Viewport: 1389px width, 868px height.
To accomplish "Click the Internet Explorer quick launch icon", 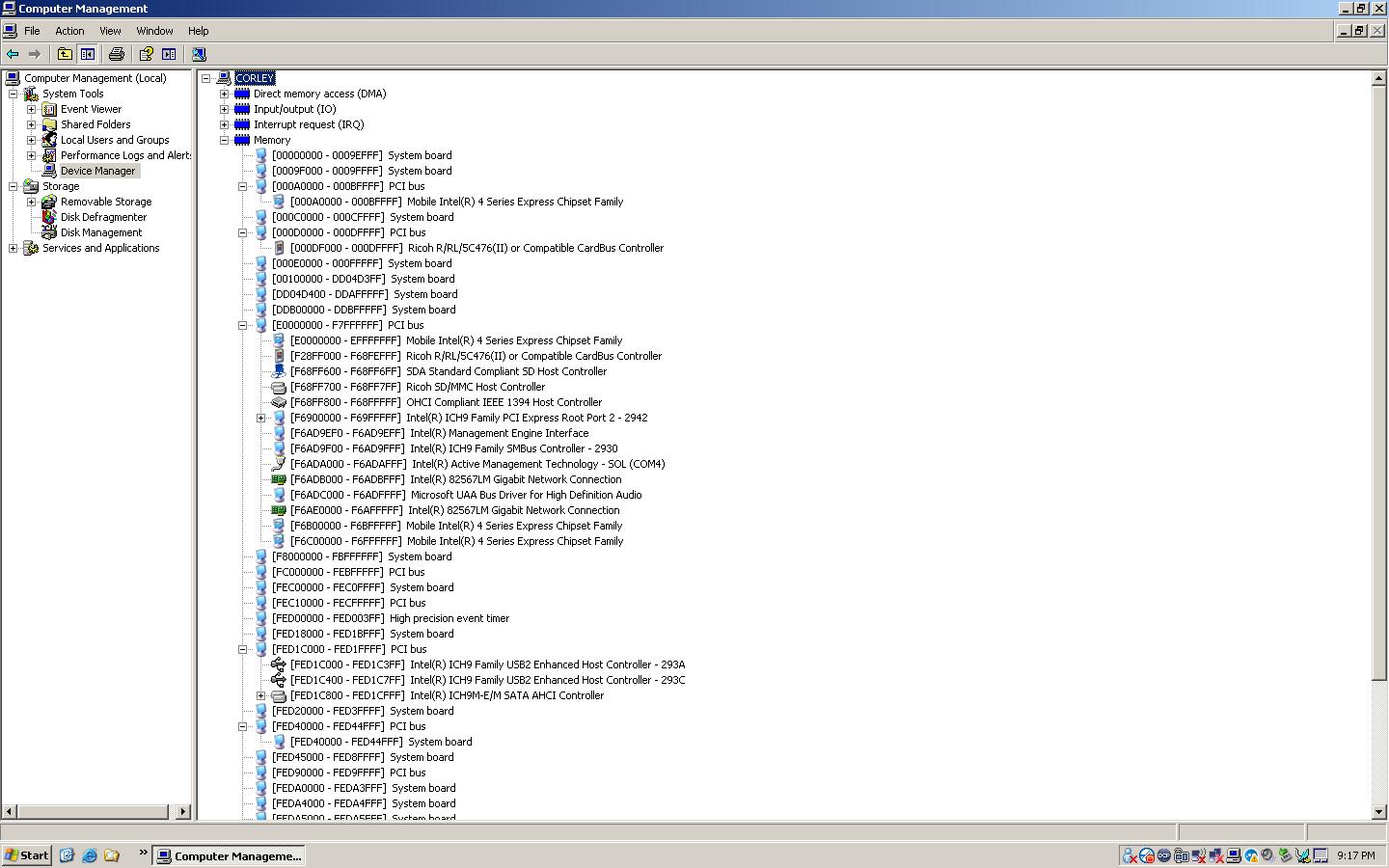I will click(90, 855).
